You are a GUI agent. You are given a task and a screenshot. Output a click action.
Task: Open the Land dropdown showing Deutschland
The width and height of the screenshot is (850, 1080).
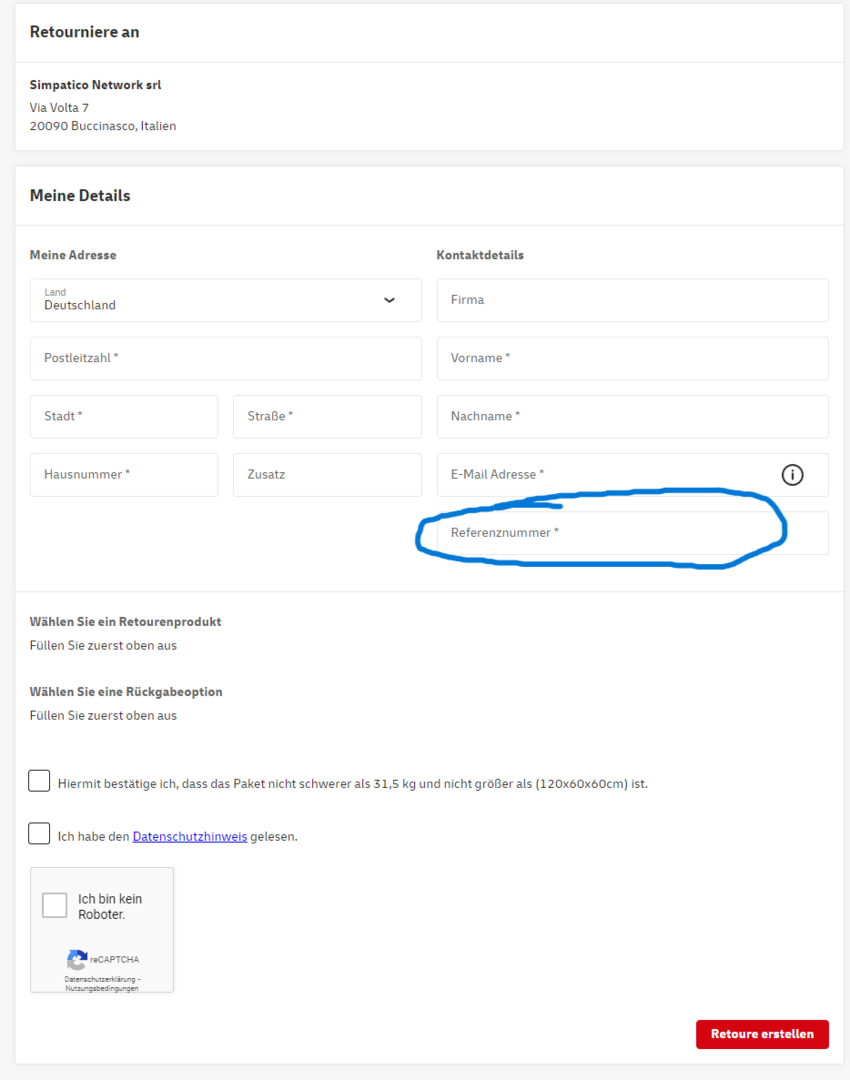tap(225, 300)
